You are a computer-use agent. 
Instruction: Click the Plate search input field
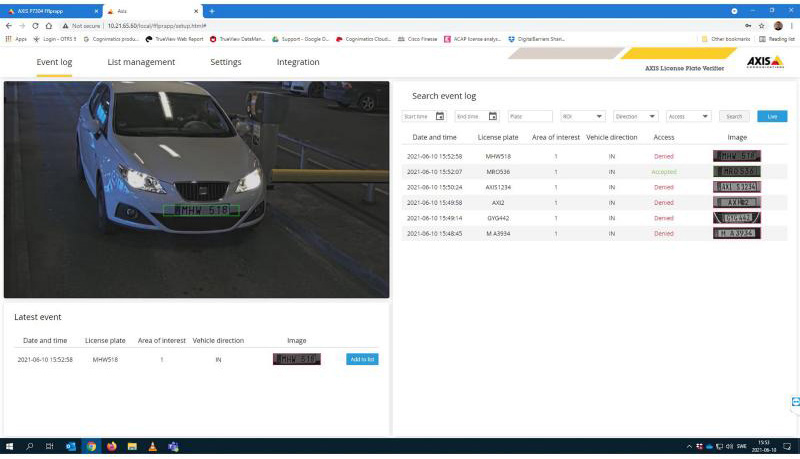pyautogui.click(x=530, y=116)
